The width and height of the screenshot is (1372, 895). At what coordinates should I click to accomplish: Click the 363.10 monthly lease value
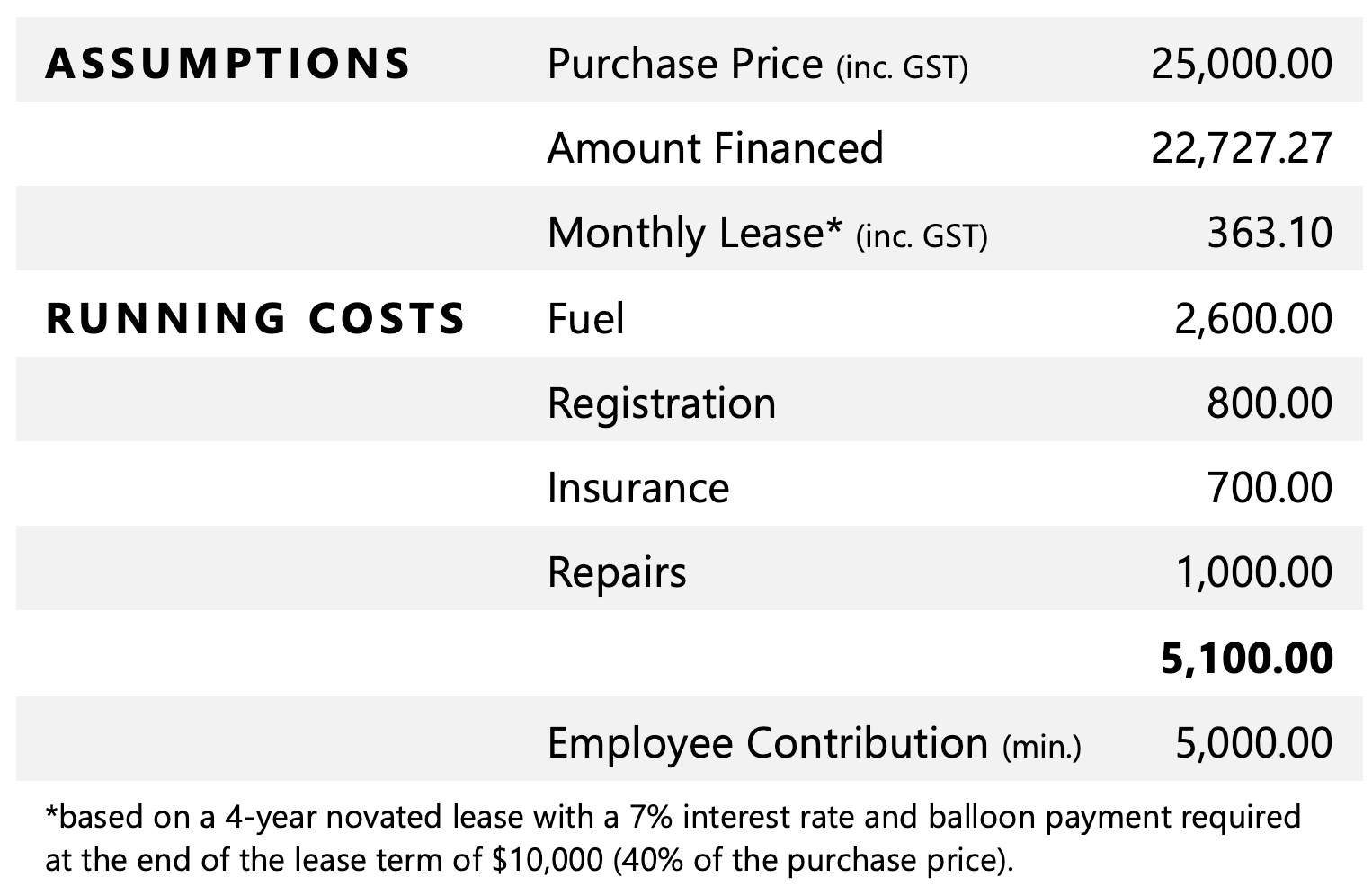[x=1269, y=233]
